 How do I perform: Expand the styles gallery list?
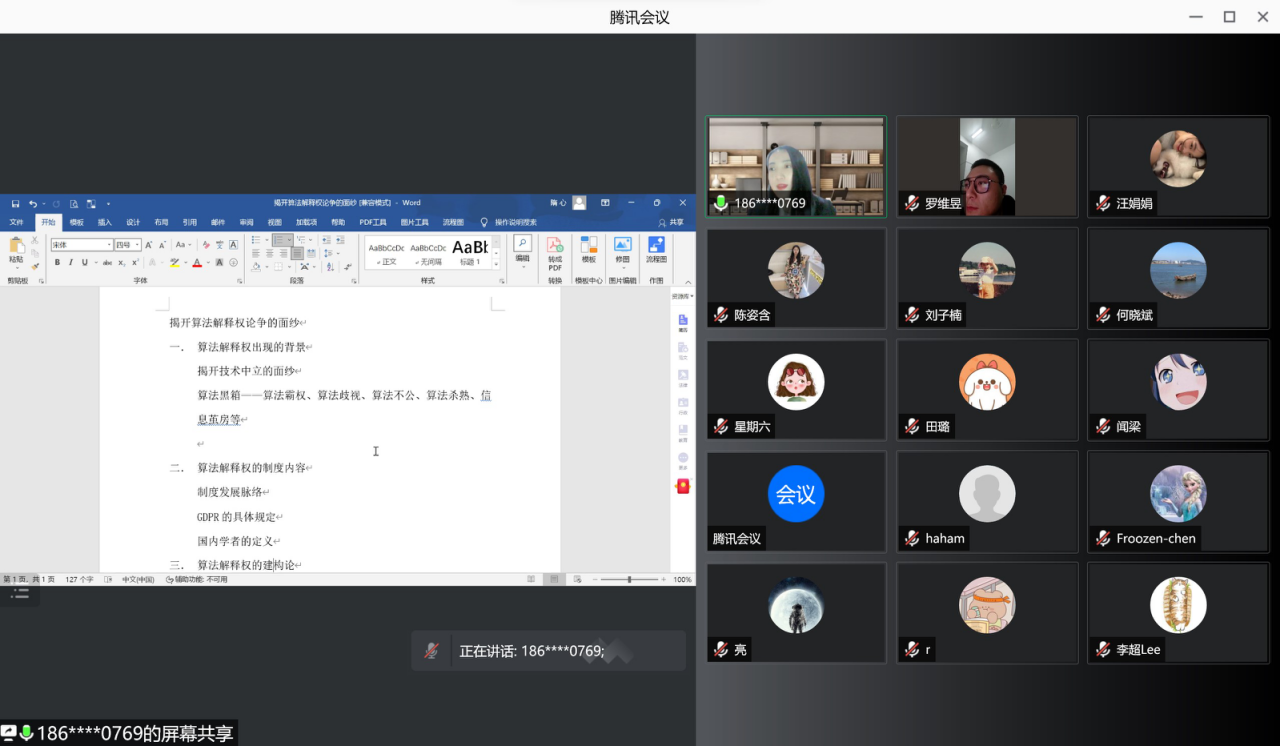[x=497, y=264]
